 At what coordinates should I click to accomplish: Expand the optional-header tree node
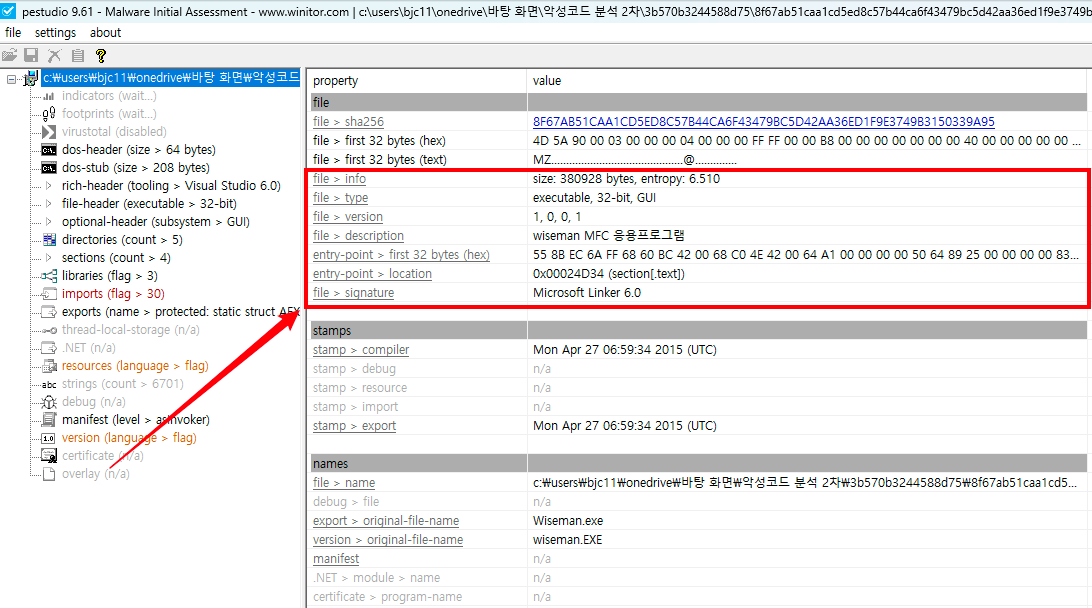[x=49, y=222]
